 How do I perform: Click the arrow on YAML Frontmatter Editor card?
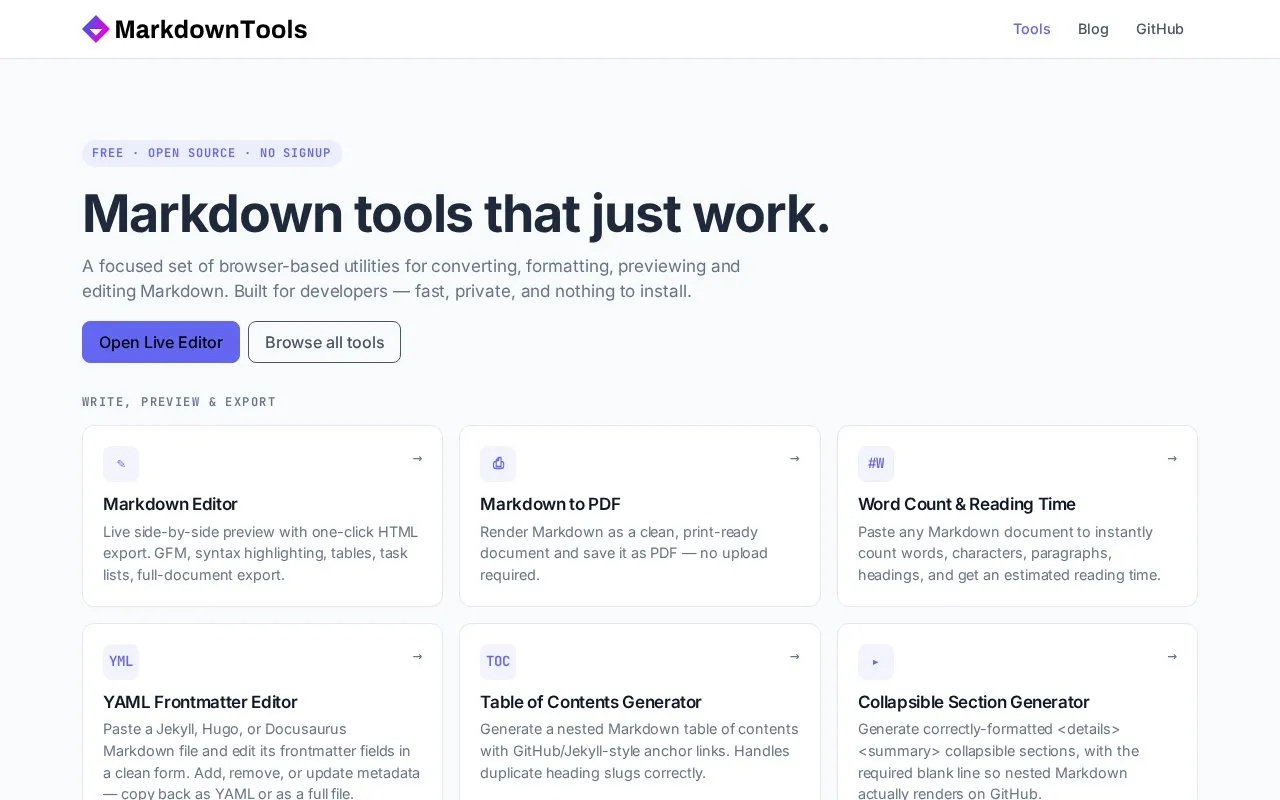click(x=417, y=657)
